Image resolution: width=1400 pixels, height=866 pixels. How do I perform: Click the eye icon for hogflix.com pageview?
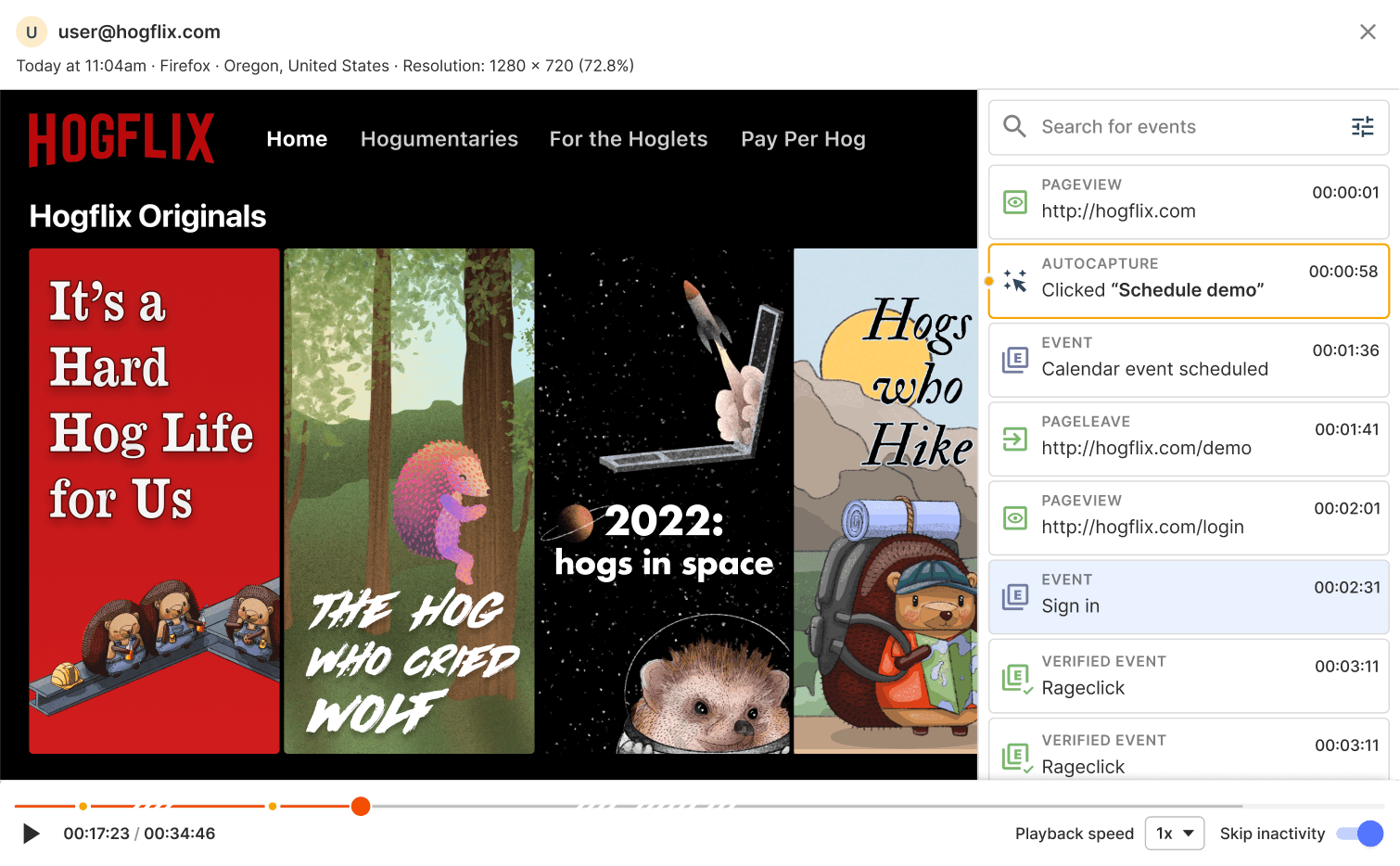pyautogui.click(x=1015, y=202)
